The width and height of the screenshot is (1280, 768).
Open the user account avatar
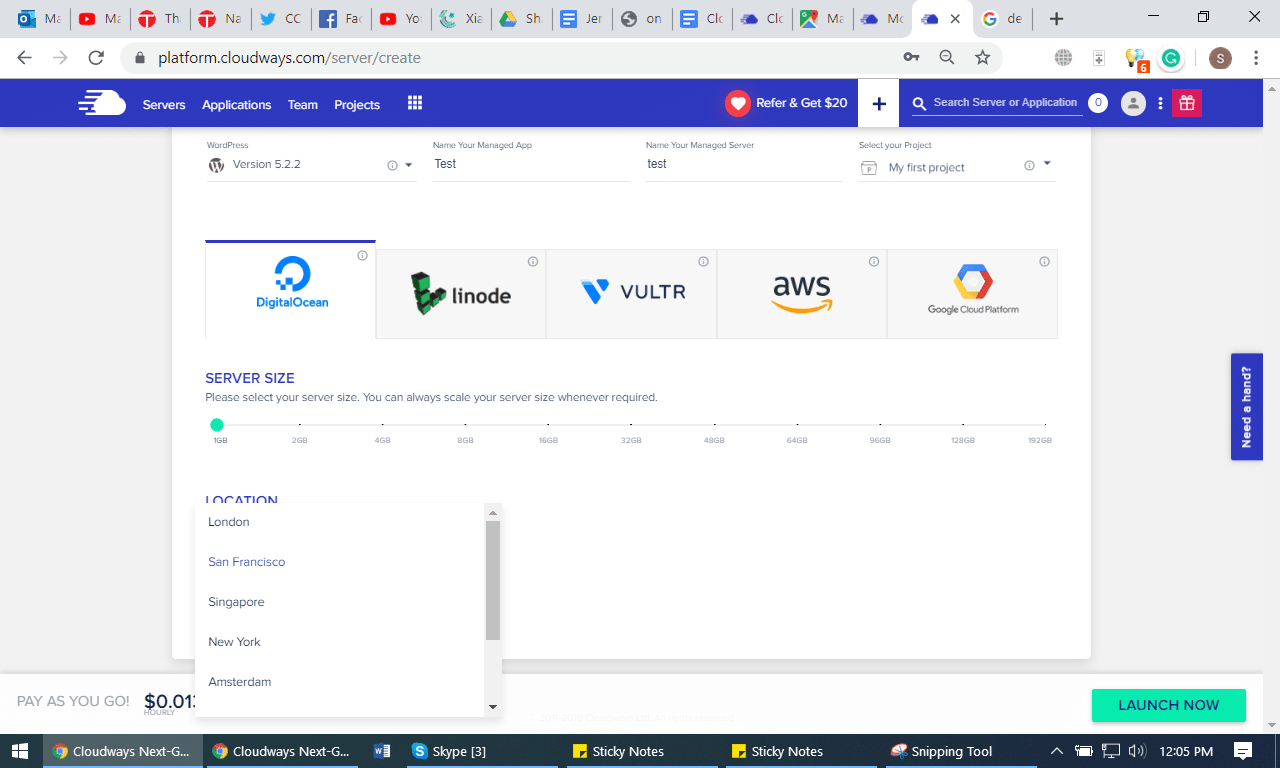(1133, 103)
